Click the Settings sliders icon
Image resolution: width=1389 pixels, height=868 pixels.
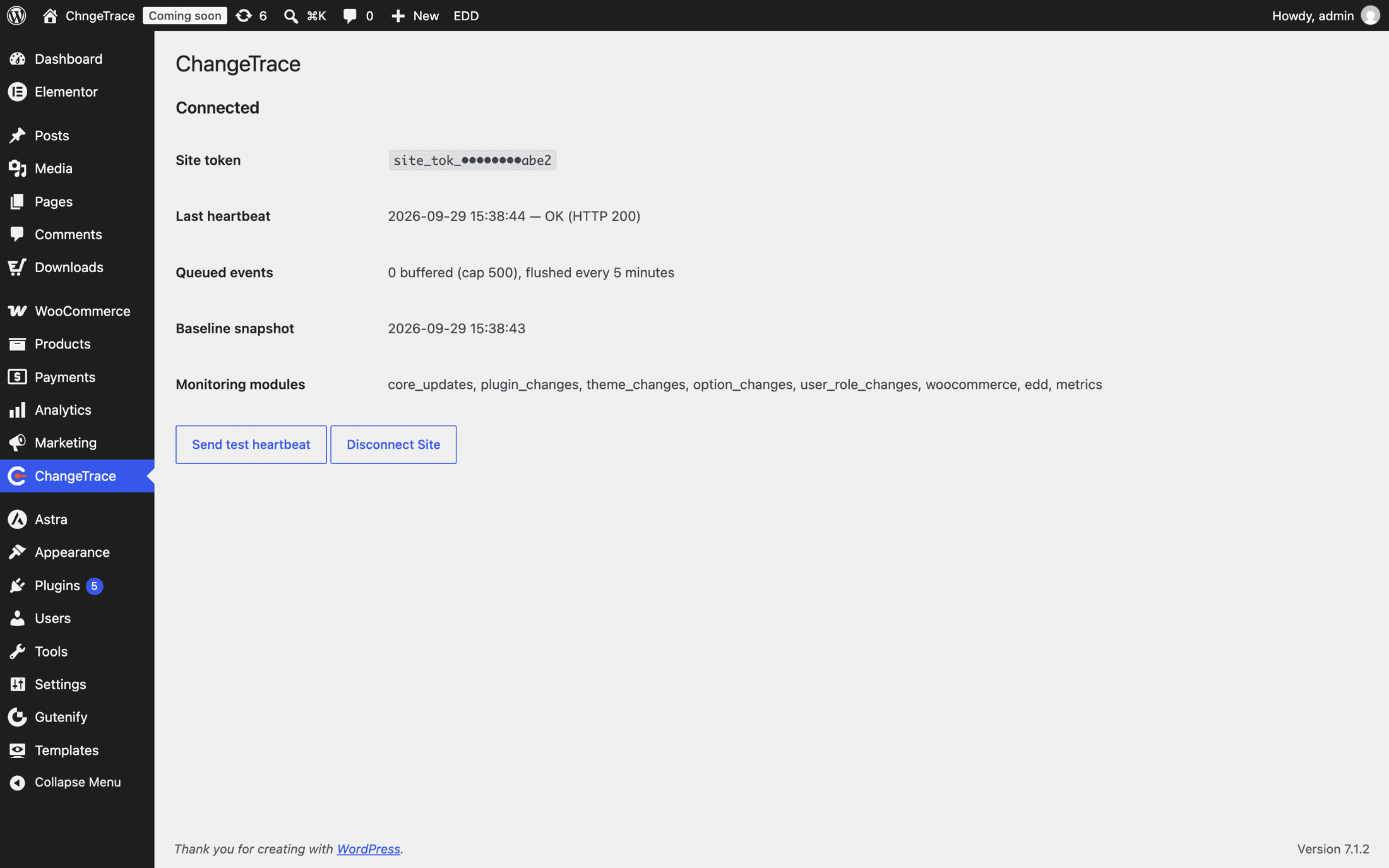tap(18, 684)
